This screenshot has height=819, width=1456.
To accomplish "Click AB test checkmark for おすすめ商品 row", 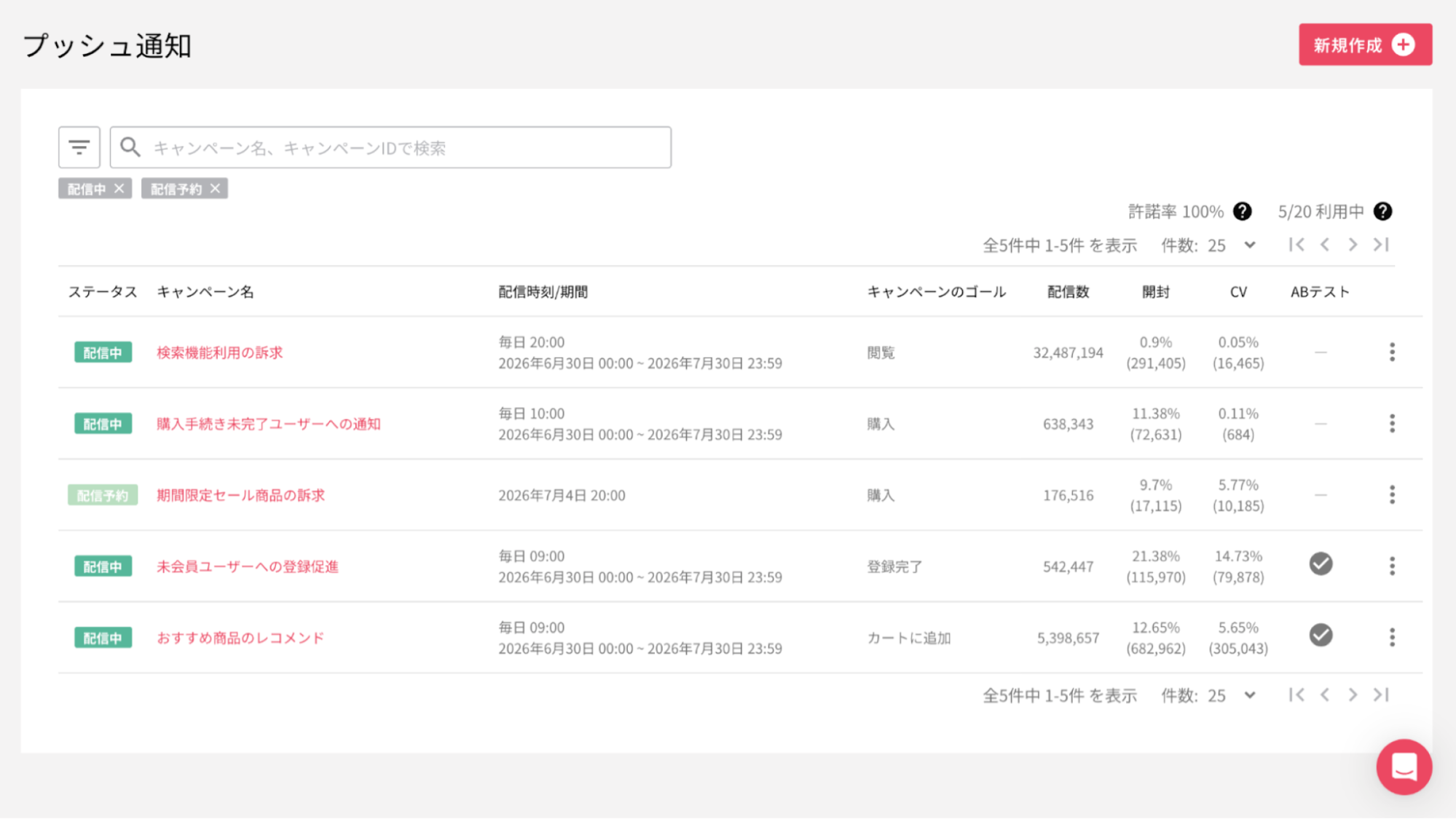I will point(1321,636).
